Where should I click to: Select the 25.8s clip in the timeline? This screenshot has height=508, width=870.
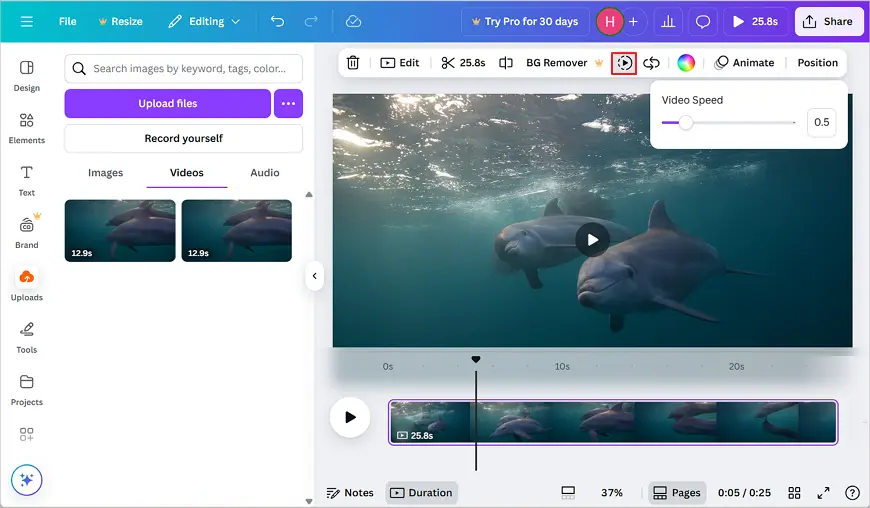(613, 423)
